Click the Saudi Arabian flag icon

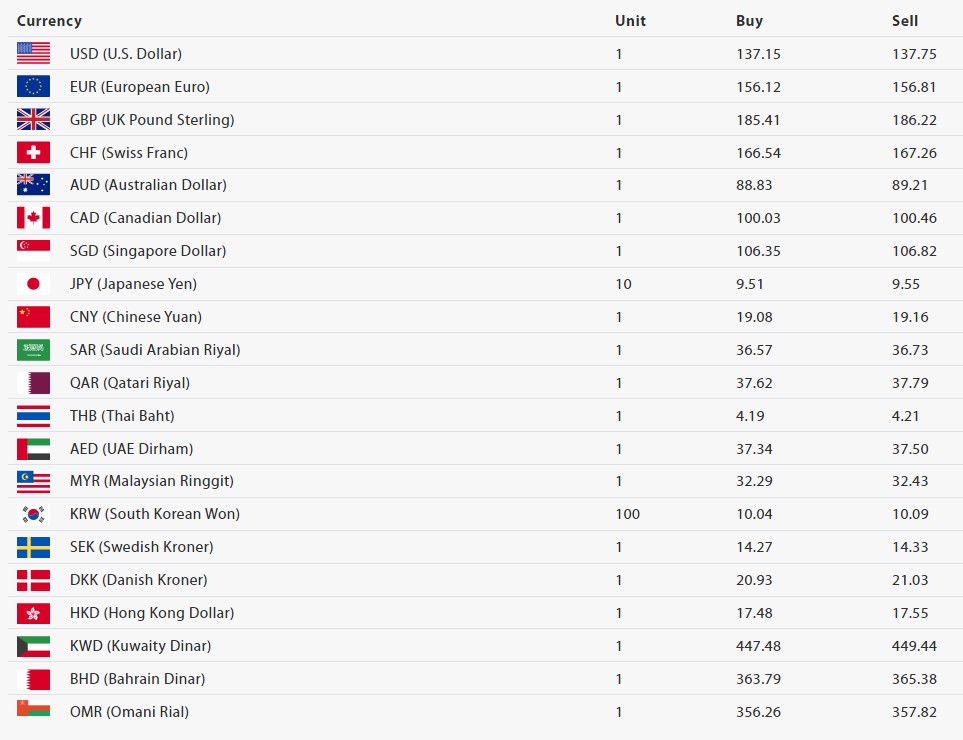tap(33, 350)
